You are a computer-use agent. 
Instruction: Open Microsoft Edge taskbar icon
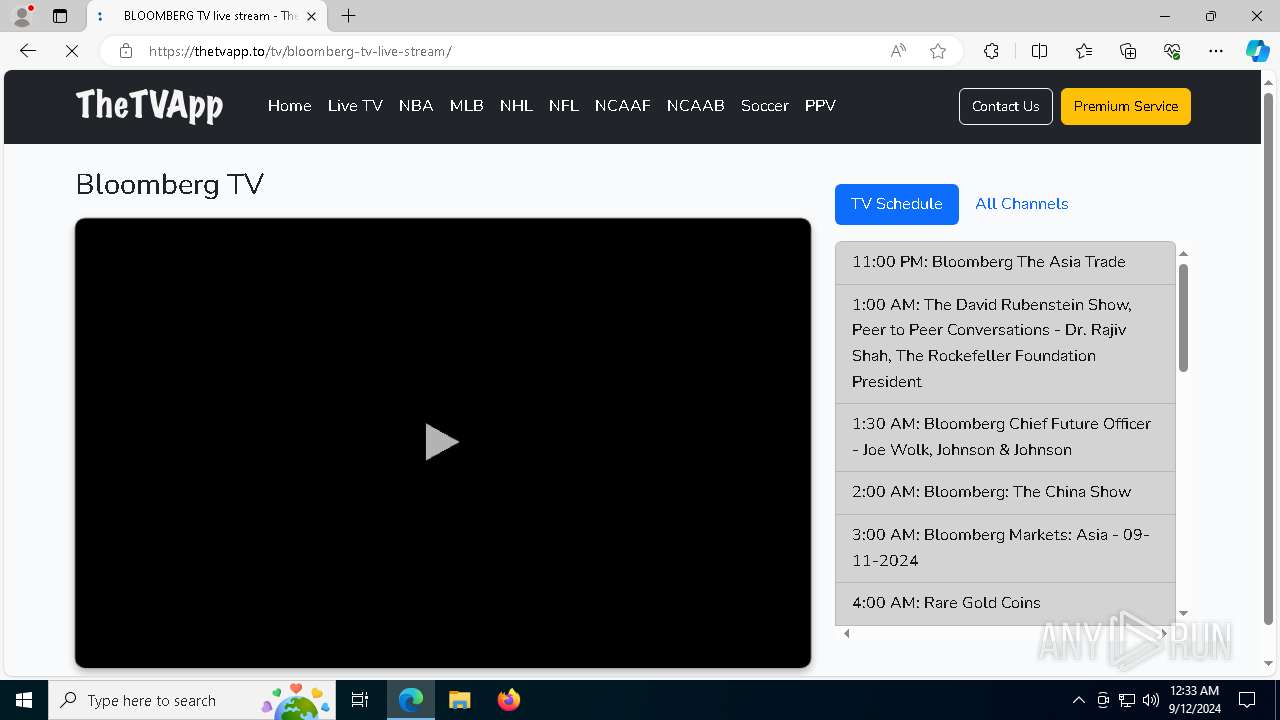[411, 700]
